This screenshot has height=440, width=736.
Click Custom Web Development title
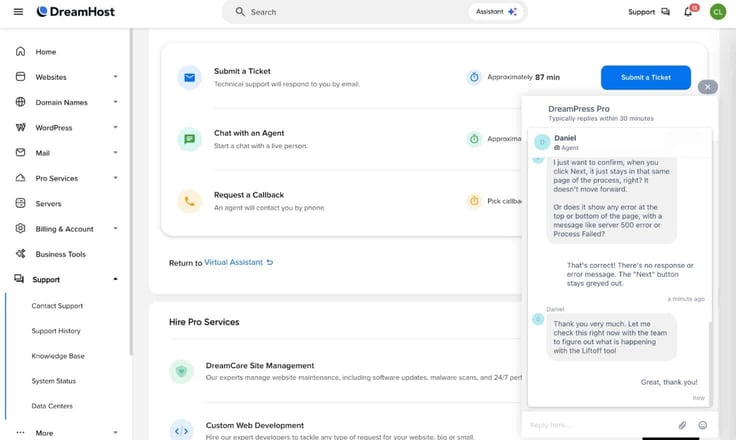point(255,425)
